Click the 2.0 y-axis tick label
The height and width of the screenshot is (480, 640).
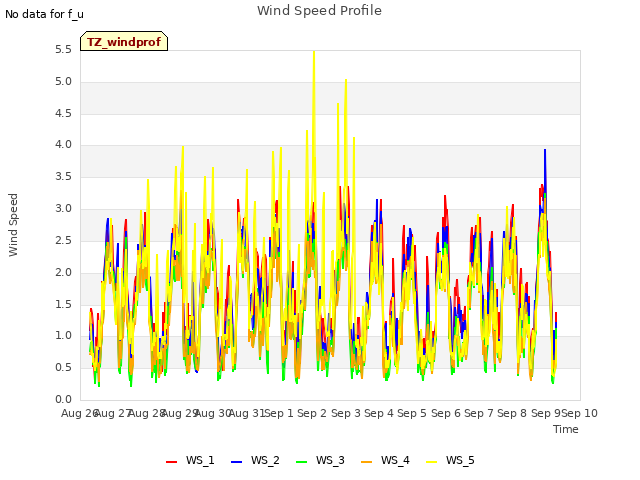coord(63,272)
